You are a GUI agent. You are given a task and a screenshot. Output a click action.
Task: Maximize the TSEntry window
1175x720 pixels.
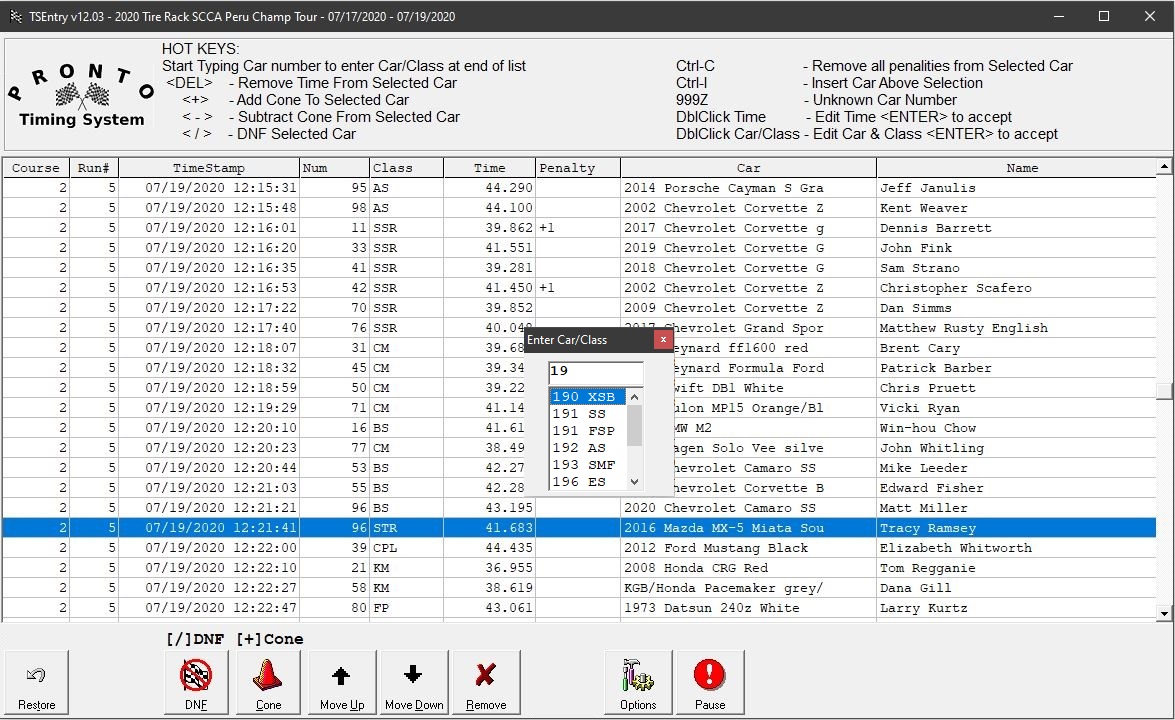click(1104, 16)
